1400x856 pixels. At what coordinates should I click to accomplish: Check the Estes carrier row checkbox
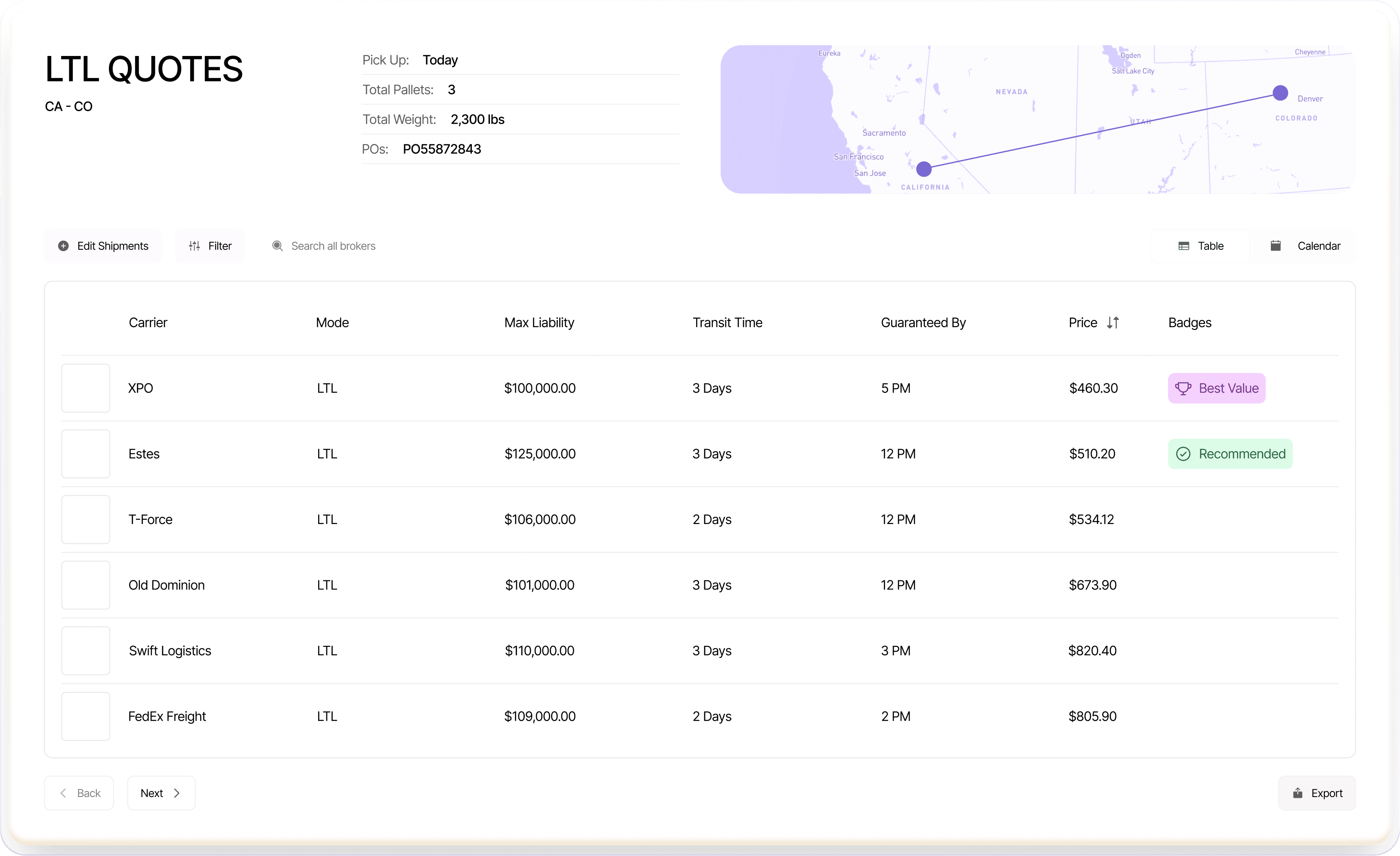86,453
